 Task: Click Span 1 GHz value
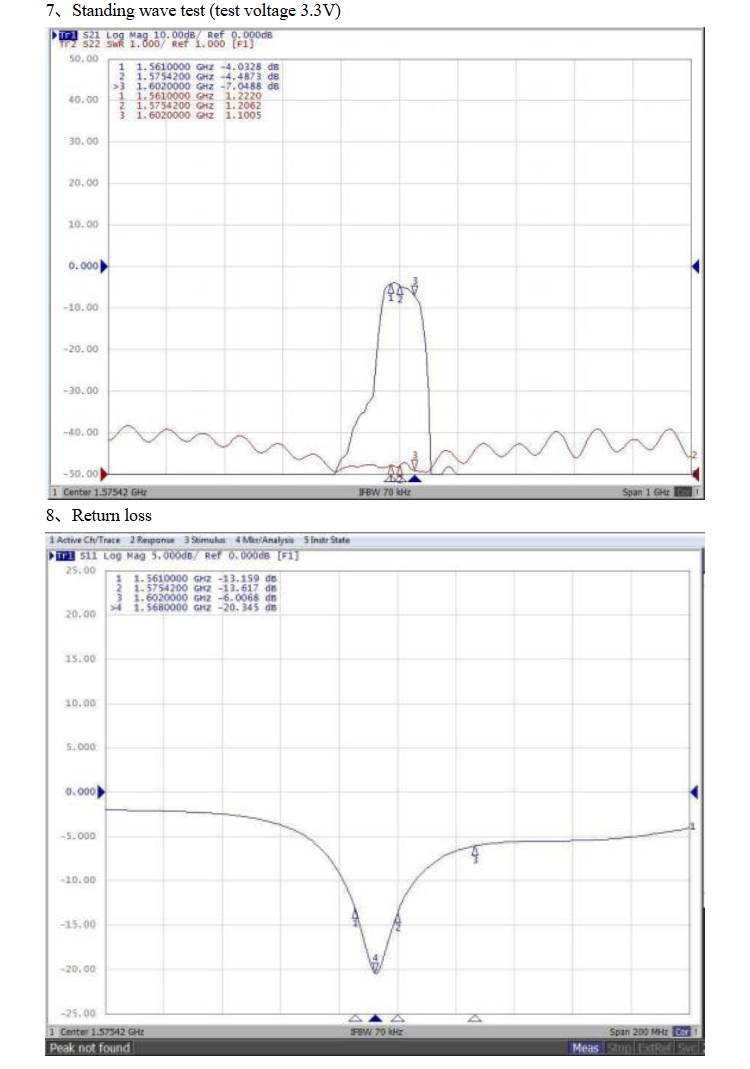click(646, 492)
